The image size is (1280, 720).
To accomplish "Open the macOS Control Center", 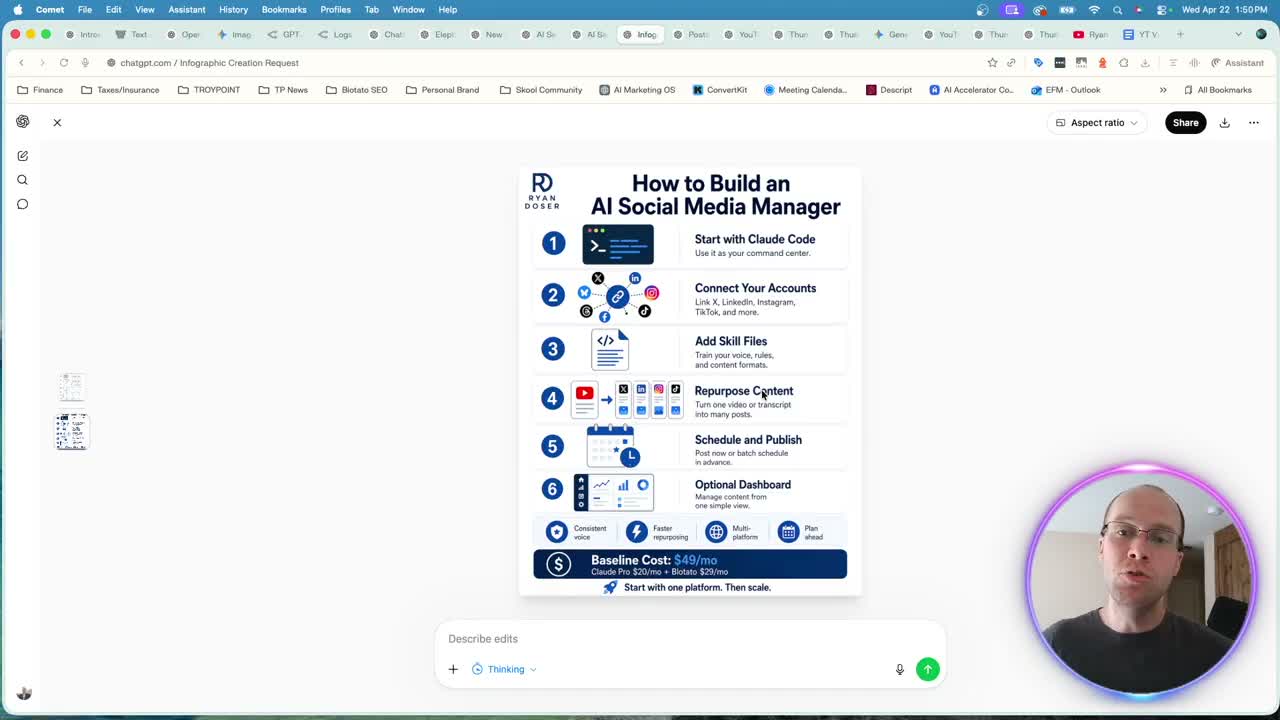I will pyautogui.click(x=1160, y=10).
